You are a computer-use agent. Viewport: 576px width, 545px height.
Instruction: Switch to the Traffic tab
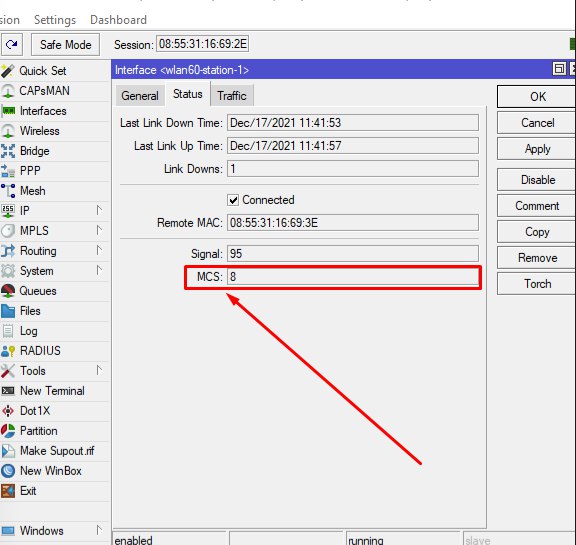point(232,96)
